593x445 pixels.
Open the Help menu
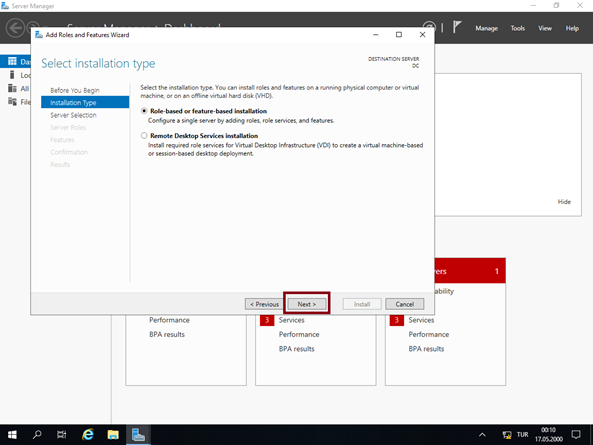tap(572, 28)
